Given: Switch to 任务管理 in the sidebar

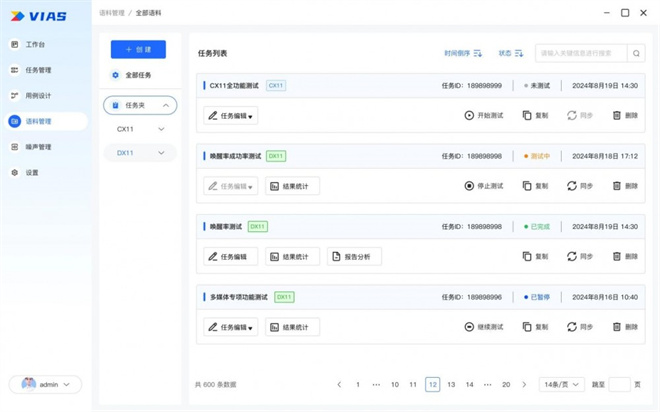Looking at the screenshot, I should 38,70.
